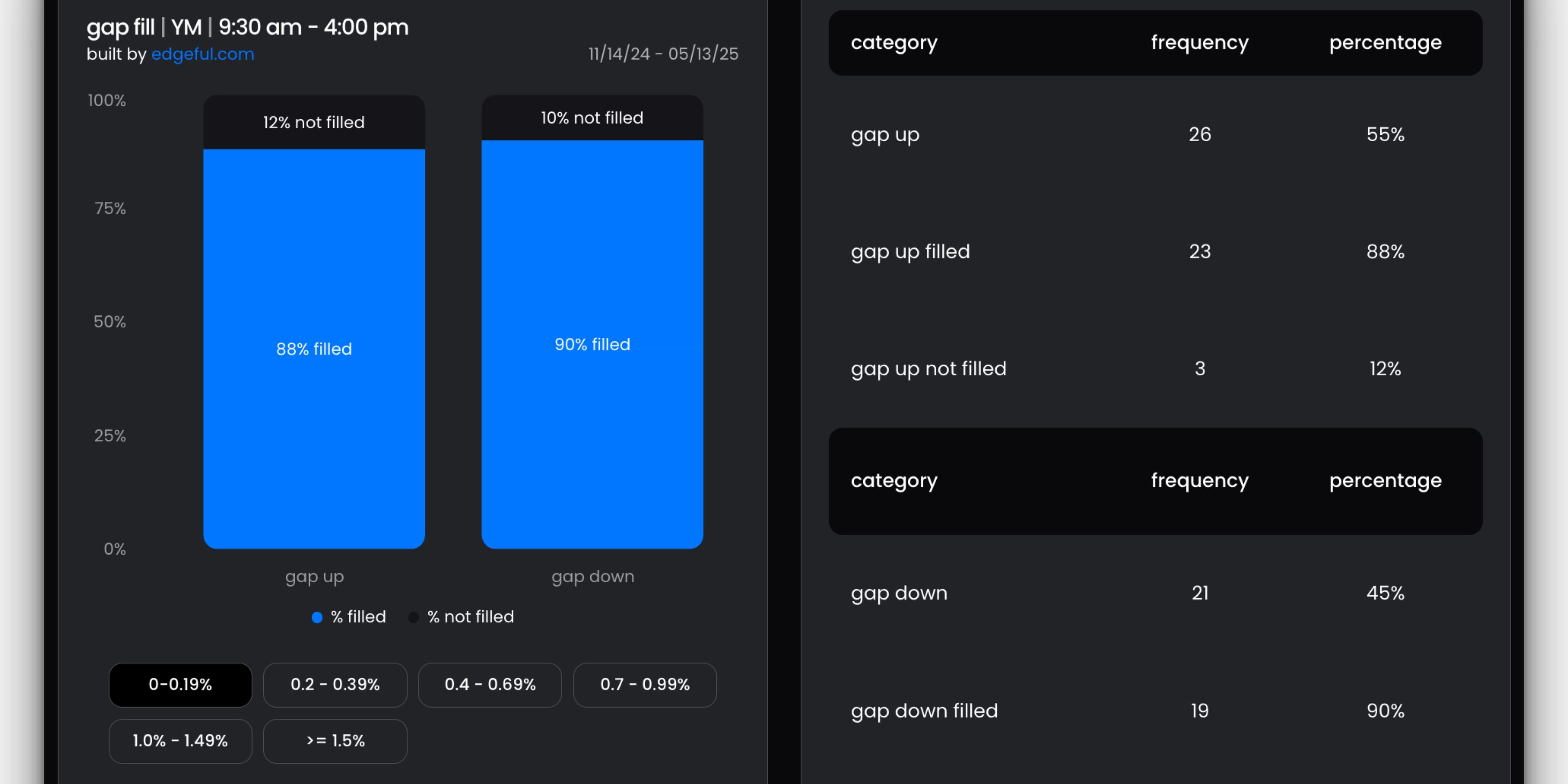This screenshot has width=1568, height=784.
Task: Select the 0.2 - 0.39% gap filter
Action: [x=335, y=684]
